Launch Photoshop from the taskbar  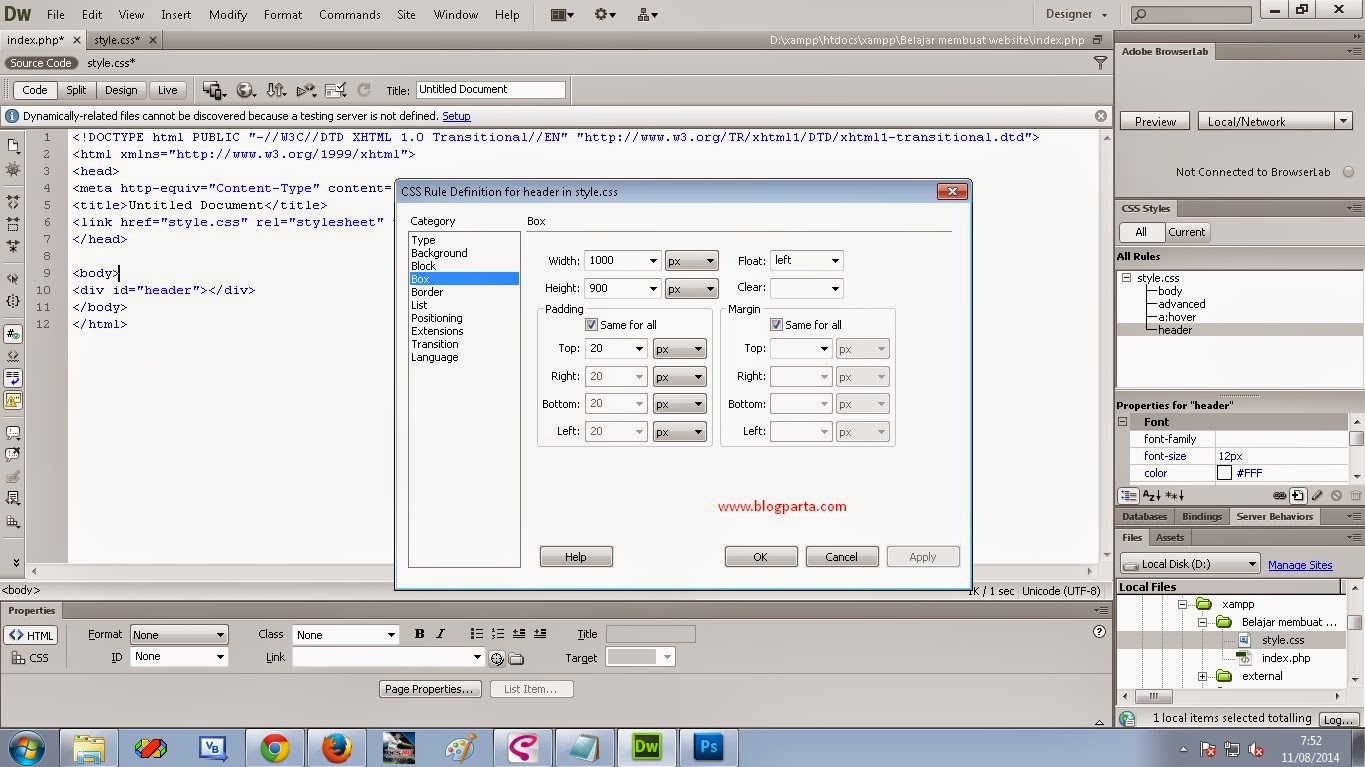[708, 746]
